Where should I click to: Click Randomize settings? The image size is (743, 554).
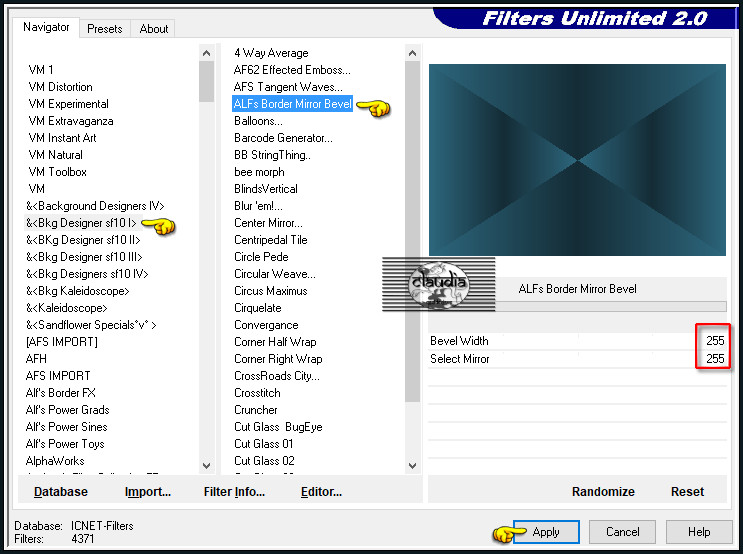pos(603,491)
